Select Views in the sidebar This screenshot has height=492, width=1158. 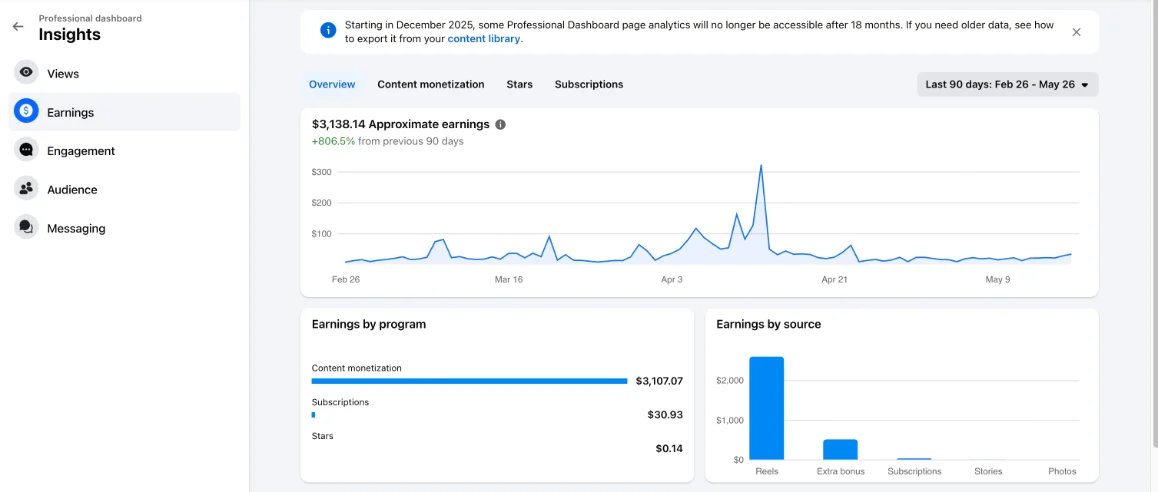click(124, 73)
